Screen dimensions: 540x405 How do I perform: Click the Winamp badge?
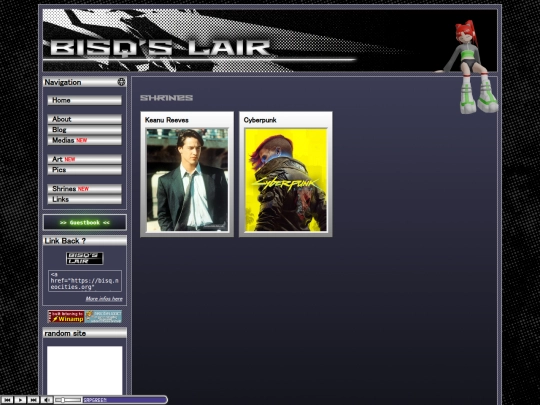66,316
